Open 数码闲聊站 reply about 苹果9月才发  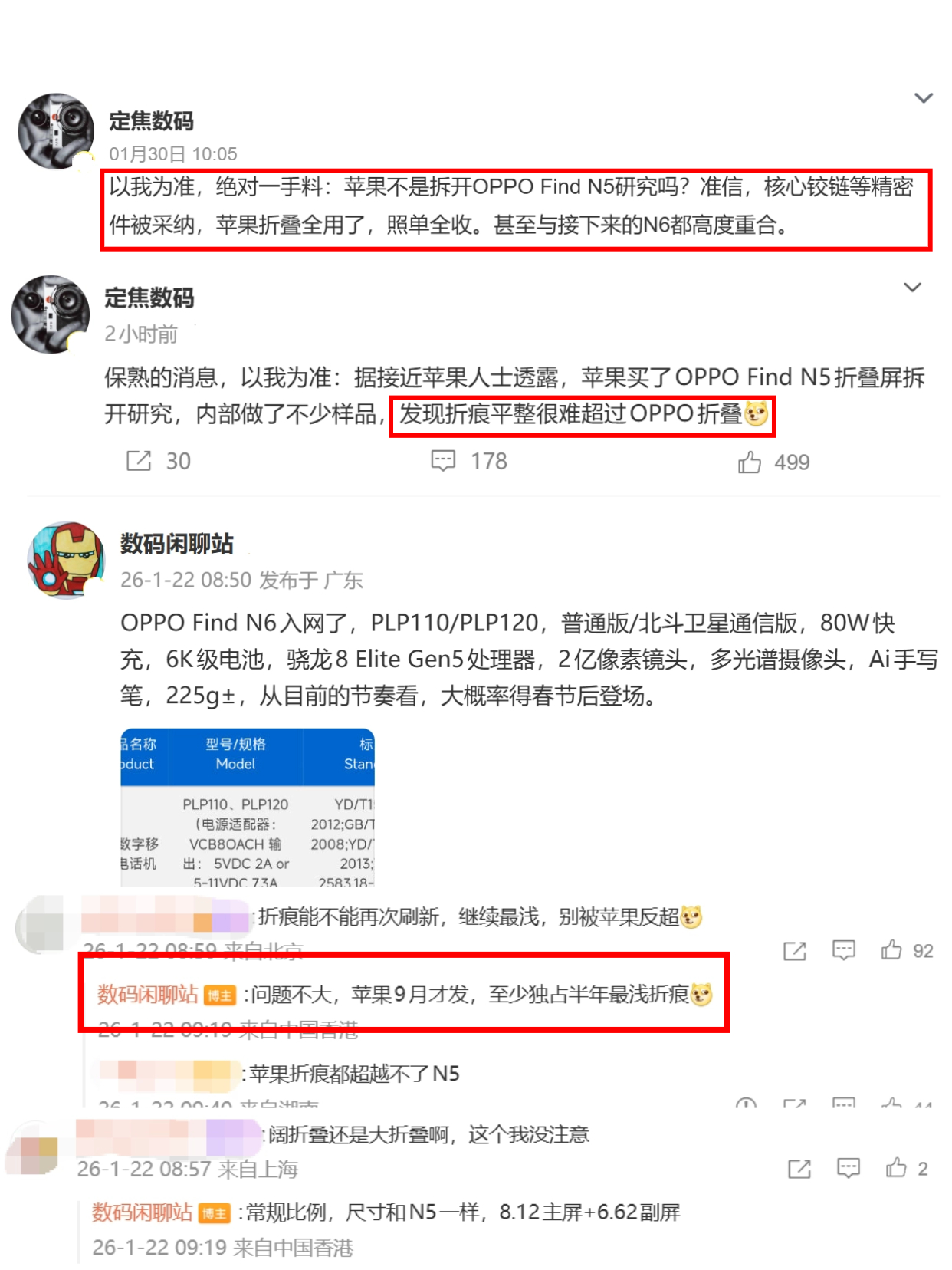pyautogui.click(x=405, y=995)
